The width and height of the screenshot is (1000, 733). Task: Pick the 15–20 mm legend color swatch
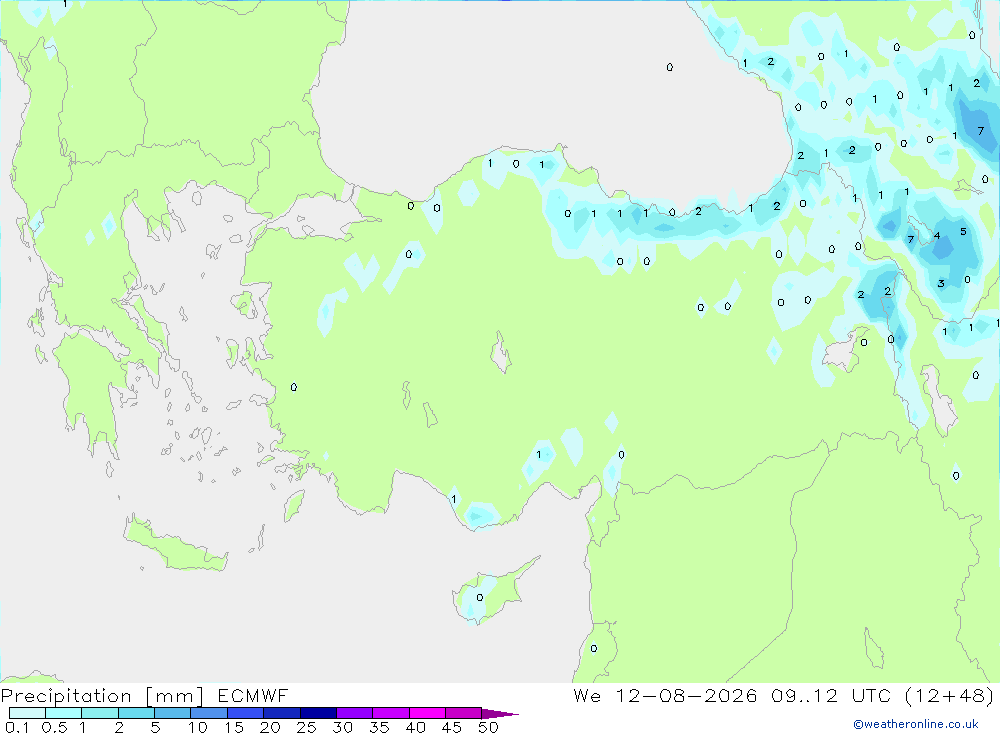pyautogui.click(x=246, y=713)
